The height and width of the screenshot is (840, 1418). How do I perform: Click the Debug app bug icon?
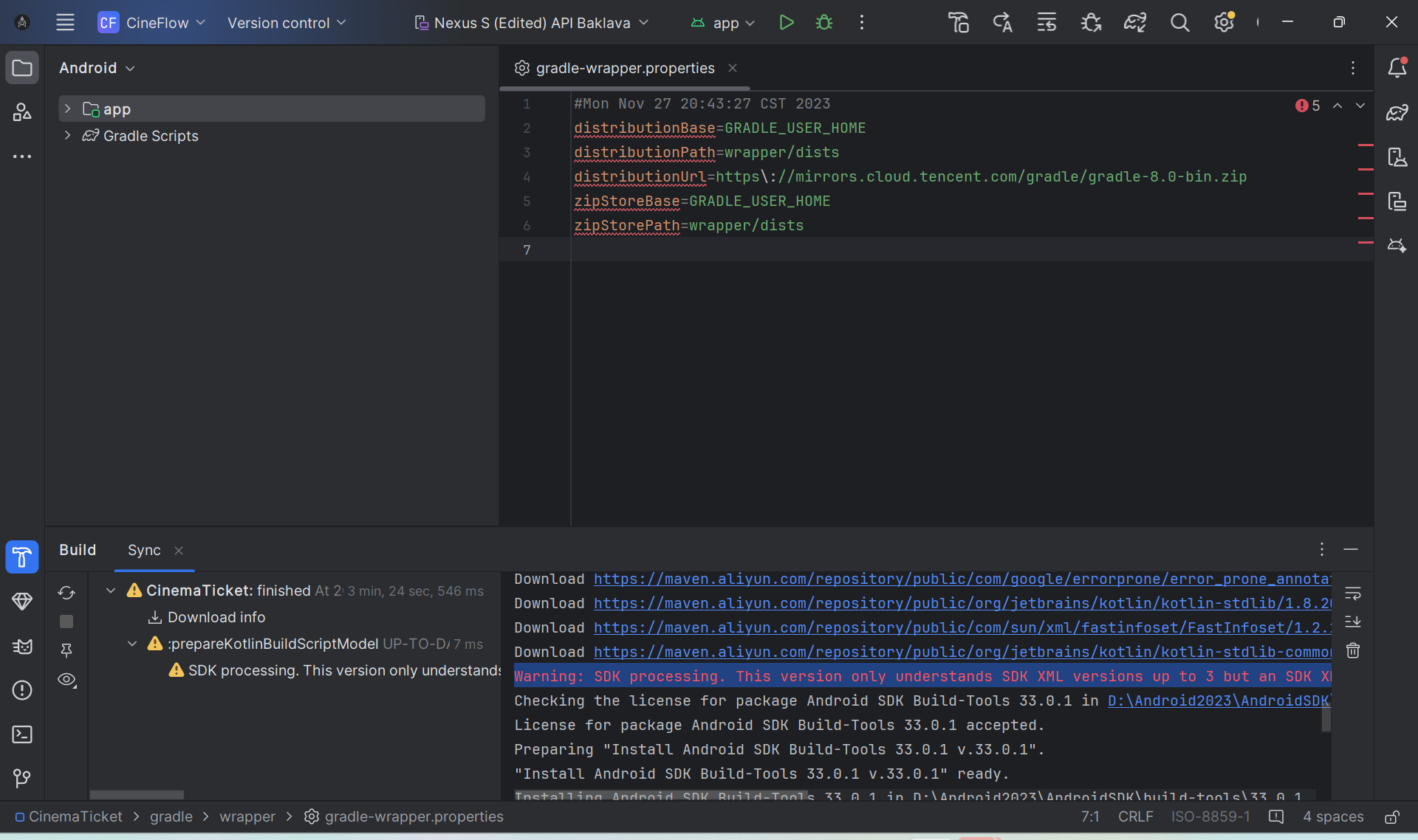click(824, 23)
